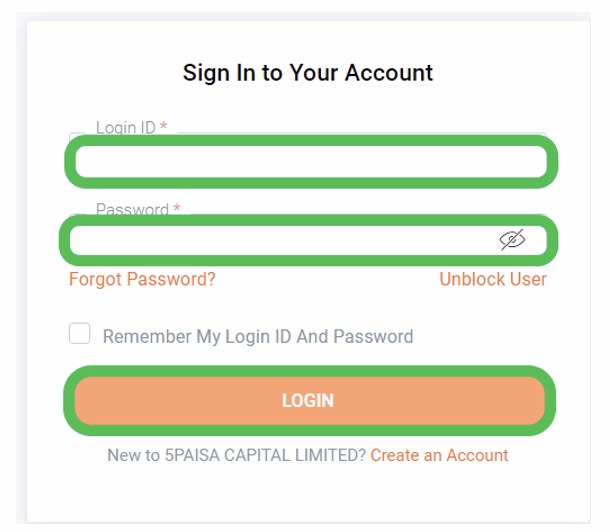This screenshot has height=532, width=610.
Task: Open the Forgot Password? link
Action: (x=142, y=279)
